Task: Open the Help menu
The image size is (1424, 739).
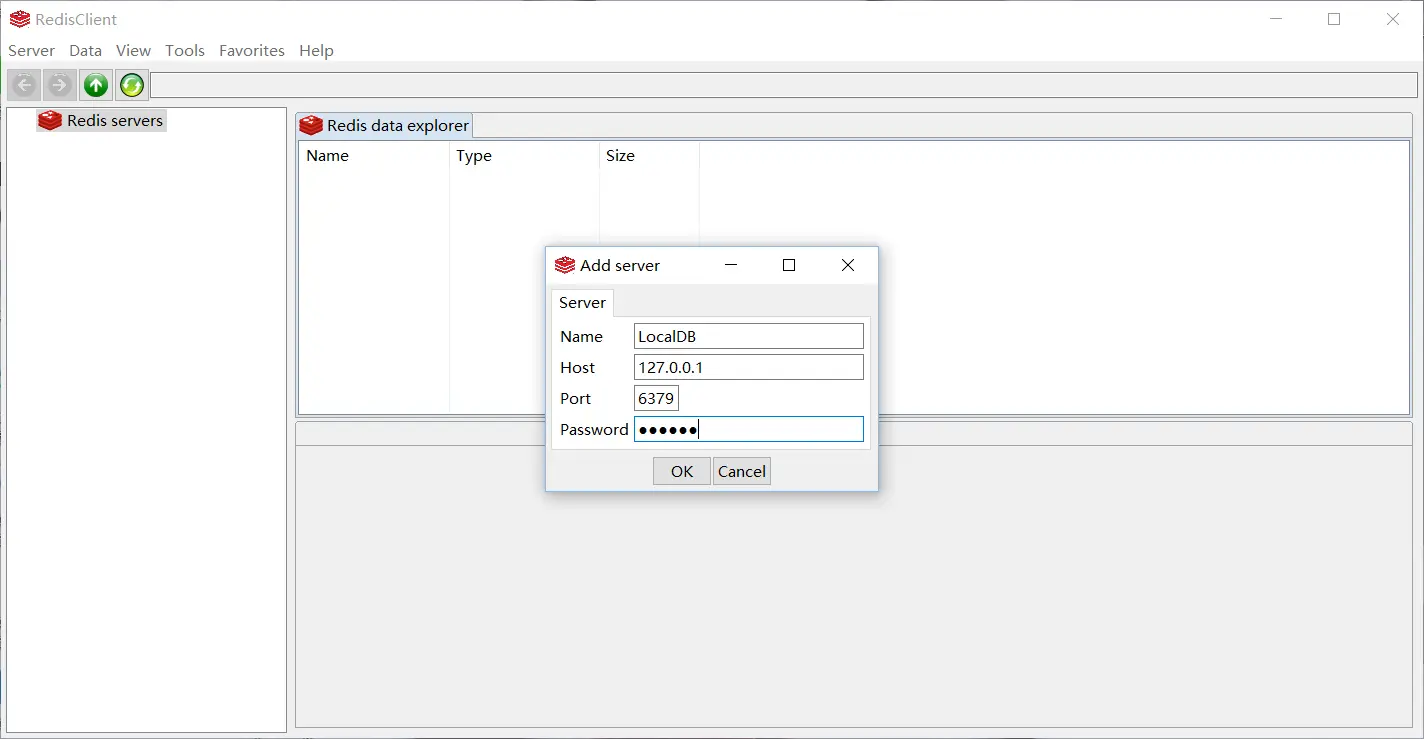Action: click(316, 50)
